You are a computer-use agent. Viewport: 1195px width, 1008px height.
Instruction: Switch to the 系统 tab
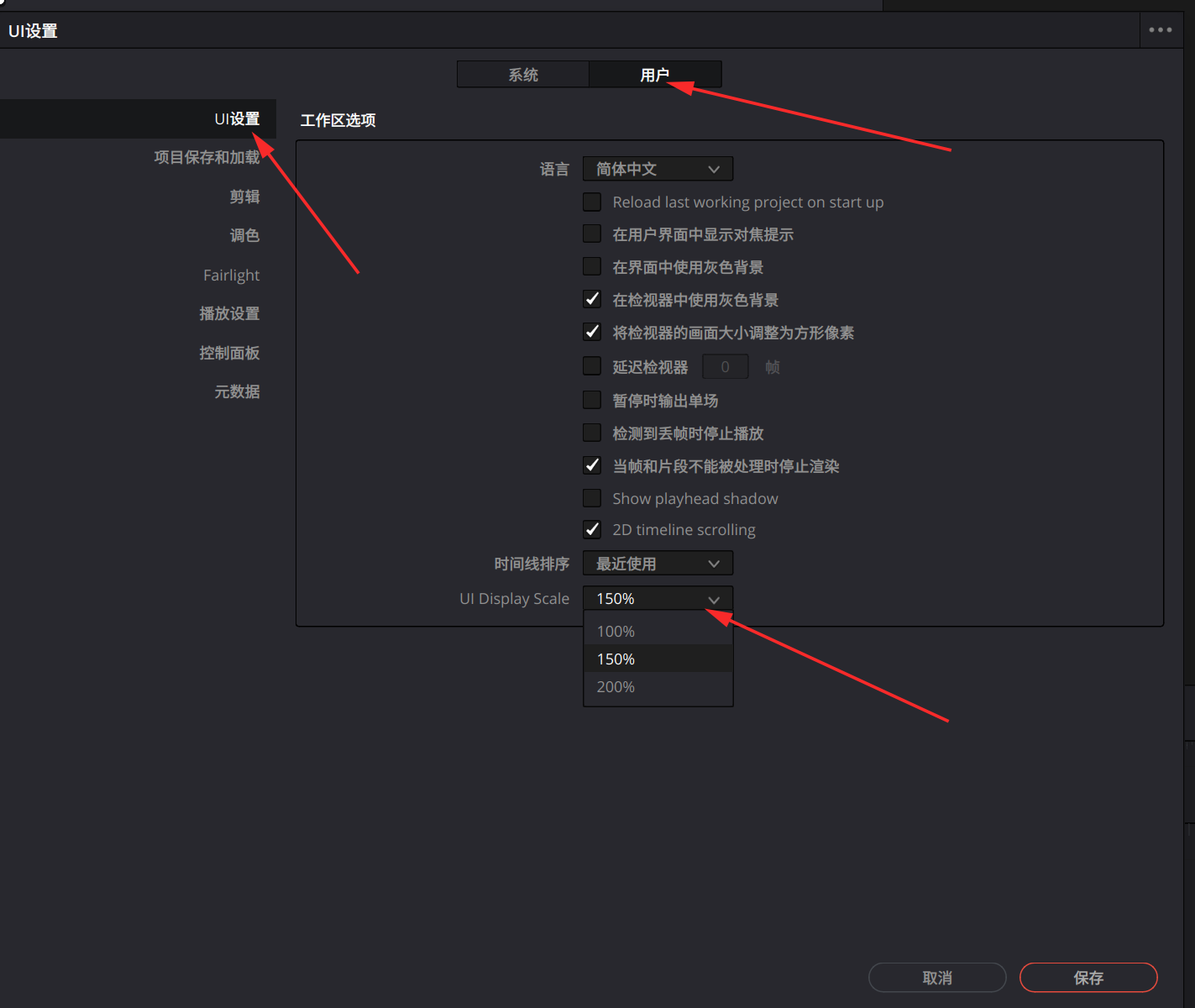click(522, 74)
